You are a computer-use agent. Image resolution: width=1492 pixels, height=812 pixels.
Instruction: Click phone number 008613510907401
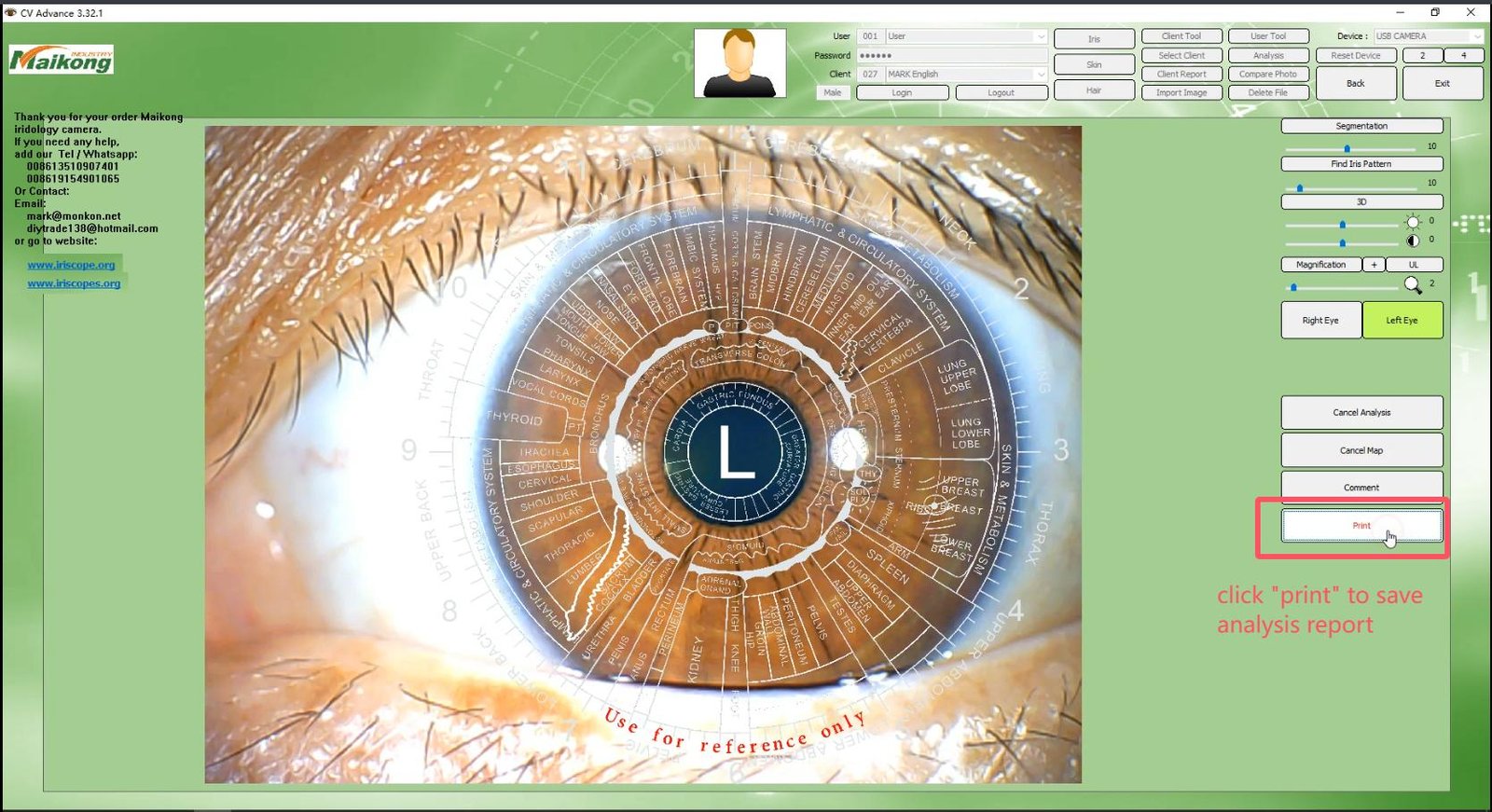73,166
